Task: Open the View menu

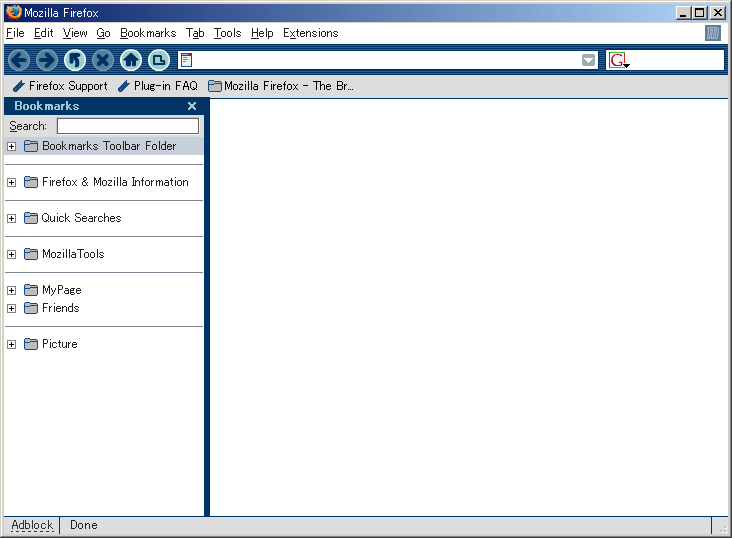Action: click(75, 33)
